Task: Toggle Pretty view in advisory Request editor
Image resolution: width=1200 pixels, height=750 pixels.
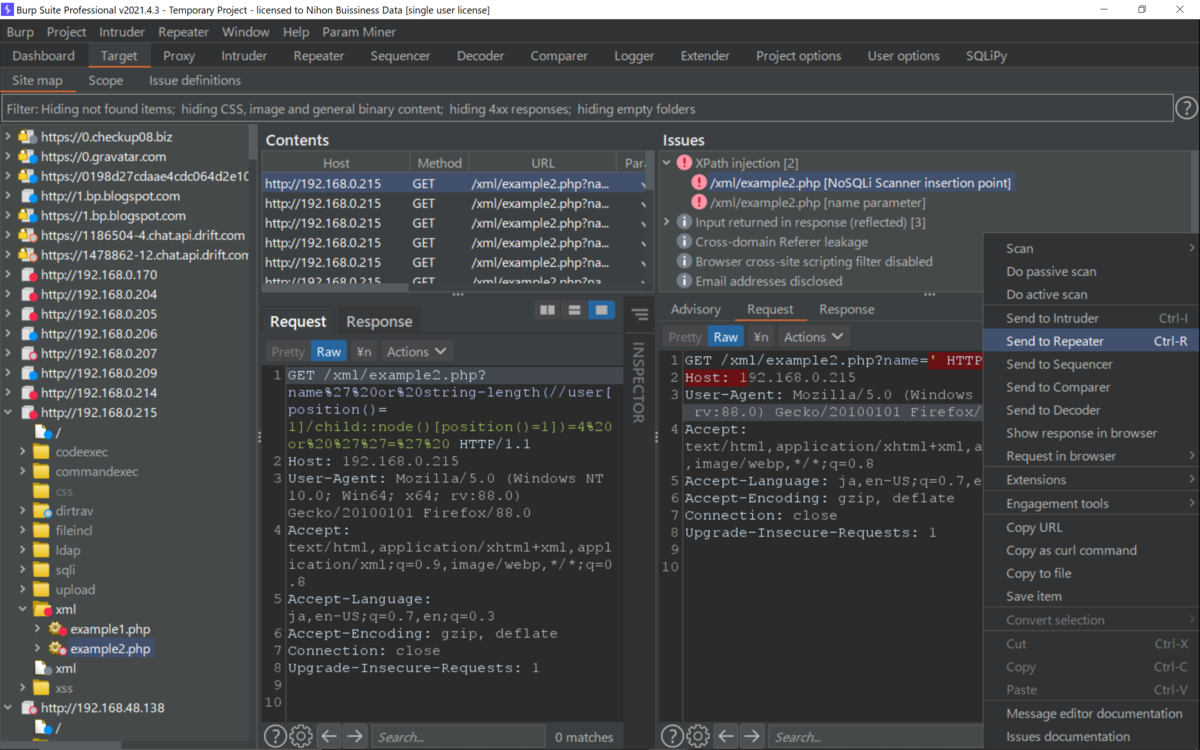Action: click(x=685, y=337)
